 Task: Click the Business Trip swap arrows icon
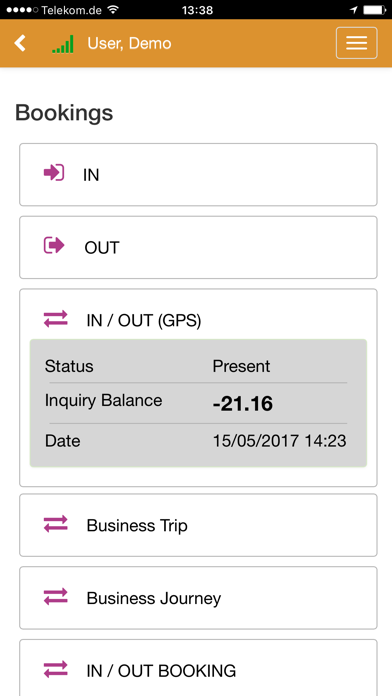point(55,524)
